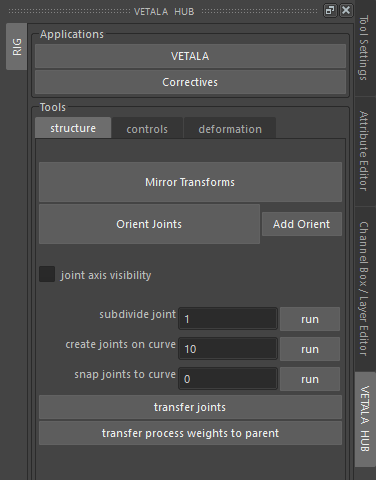Image resolution: width=376 pixels, height=480 pixels.
Task: Run create joints on curve
Action: (310, 349)
